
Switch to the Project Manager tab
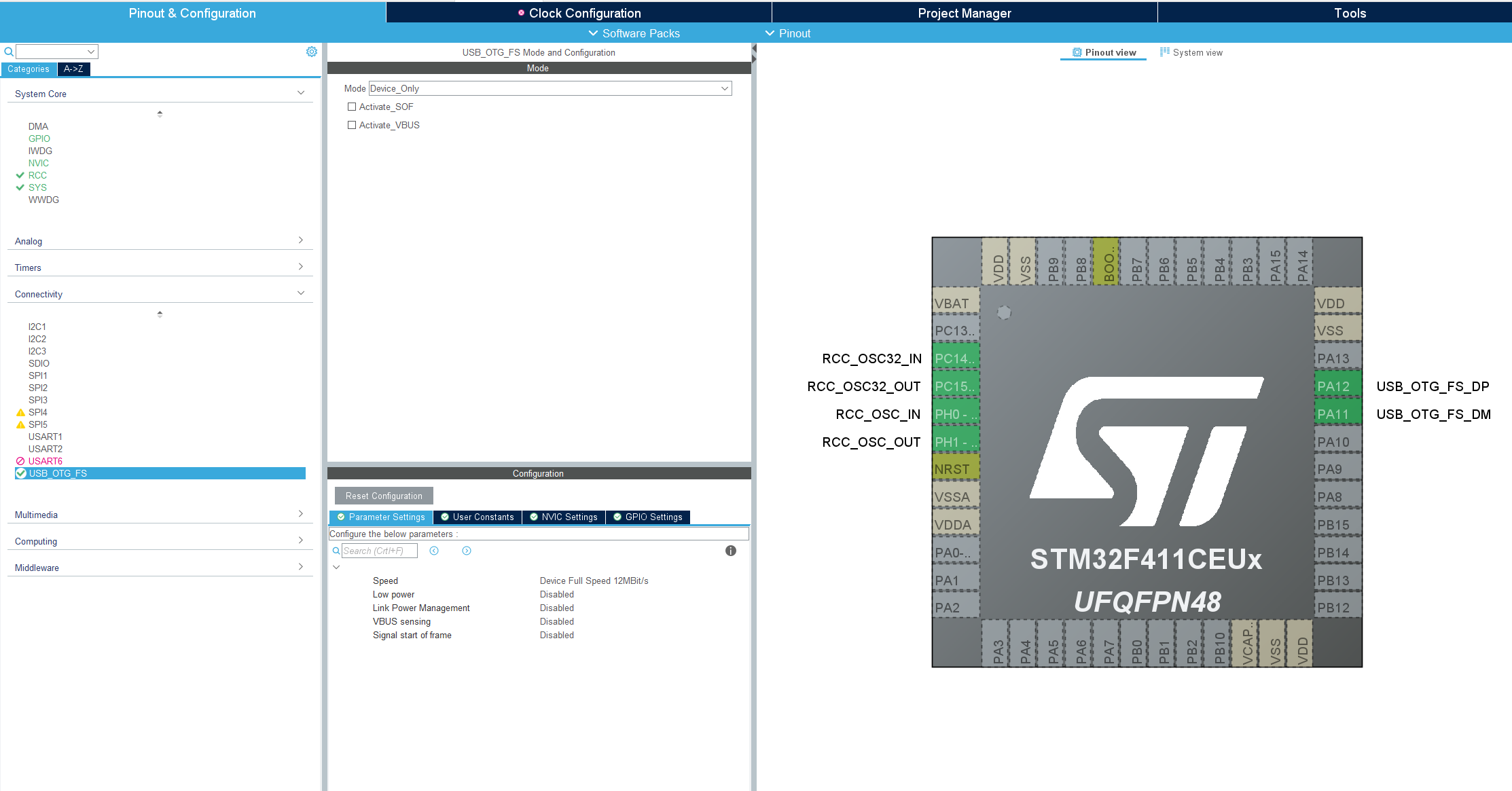(965, 13)
